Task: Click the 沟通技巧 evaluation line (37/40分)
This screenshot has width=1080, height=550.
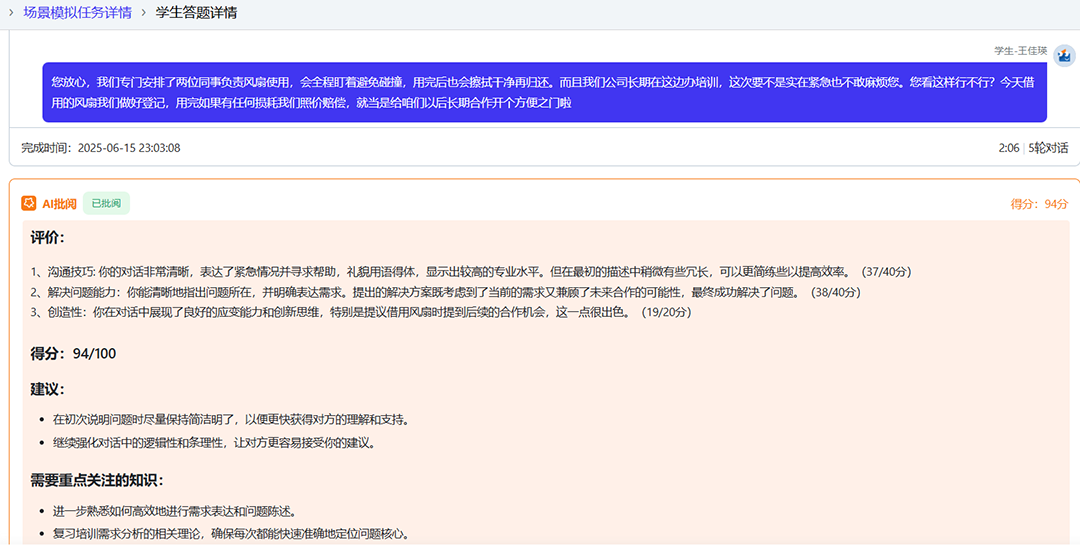Action: point(470,272)
